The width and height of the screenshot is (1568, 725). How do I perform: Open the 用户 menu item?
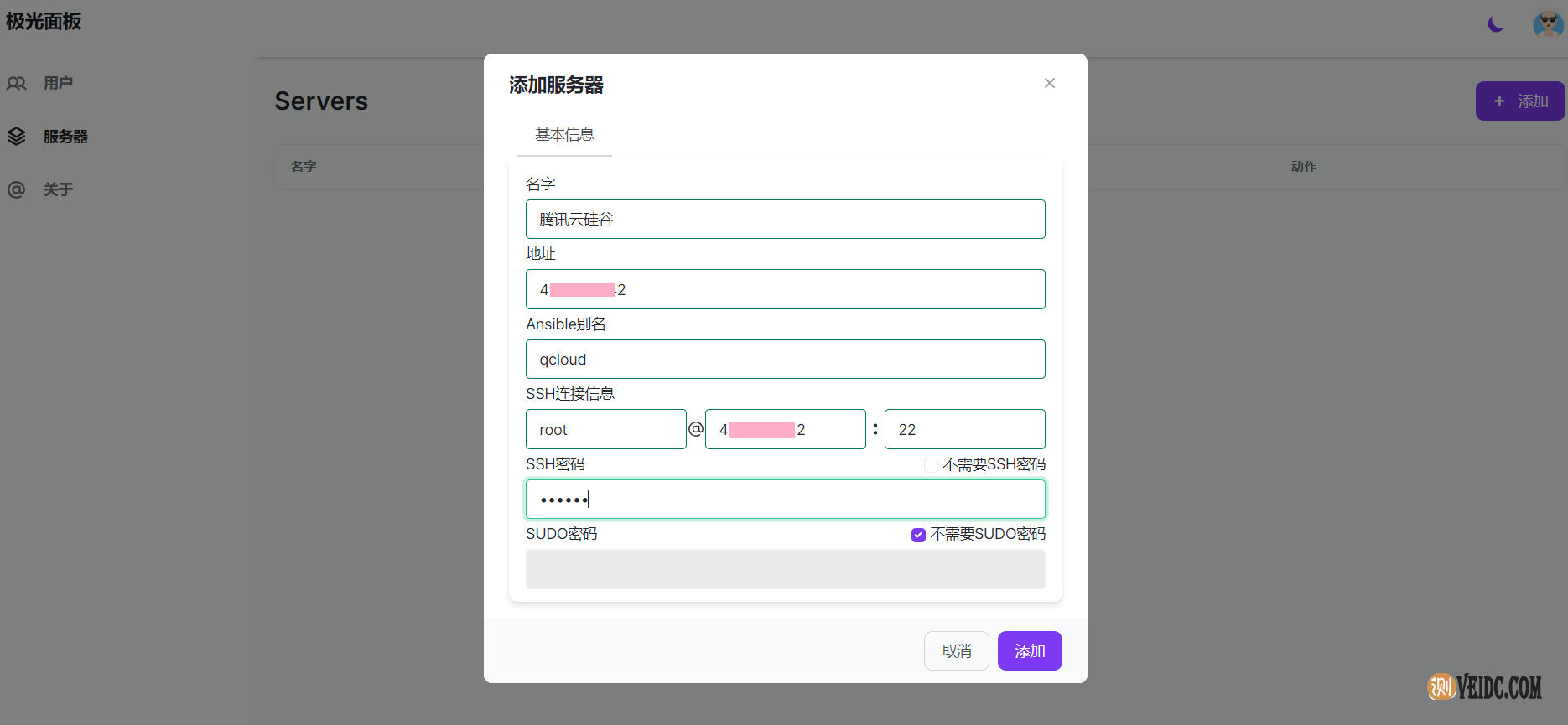pos(58,83)
